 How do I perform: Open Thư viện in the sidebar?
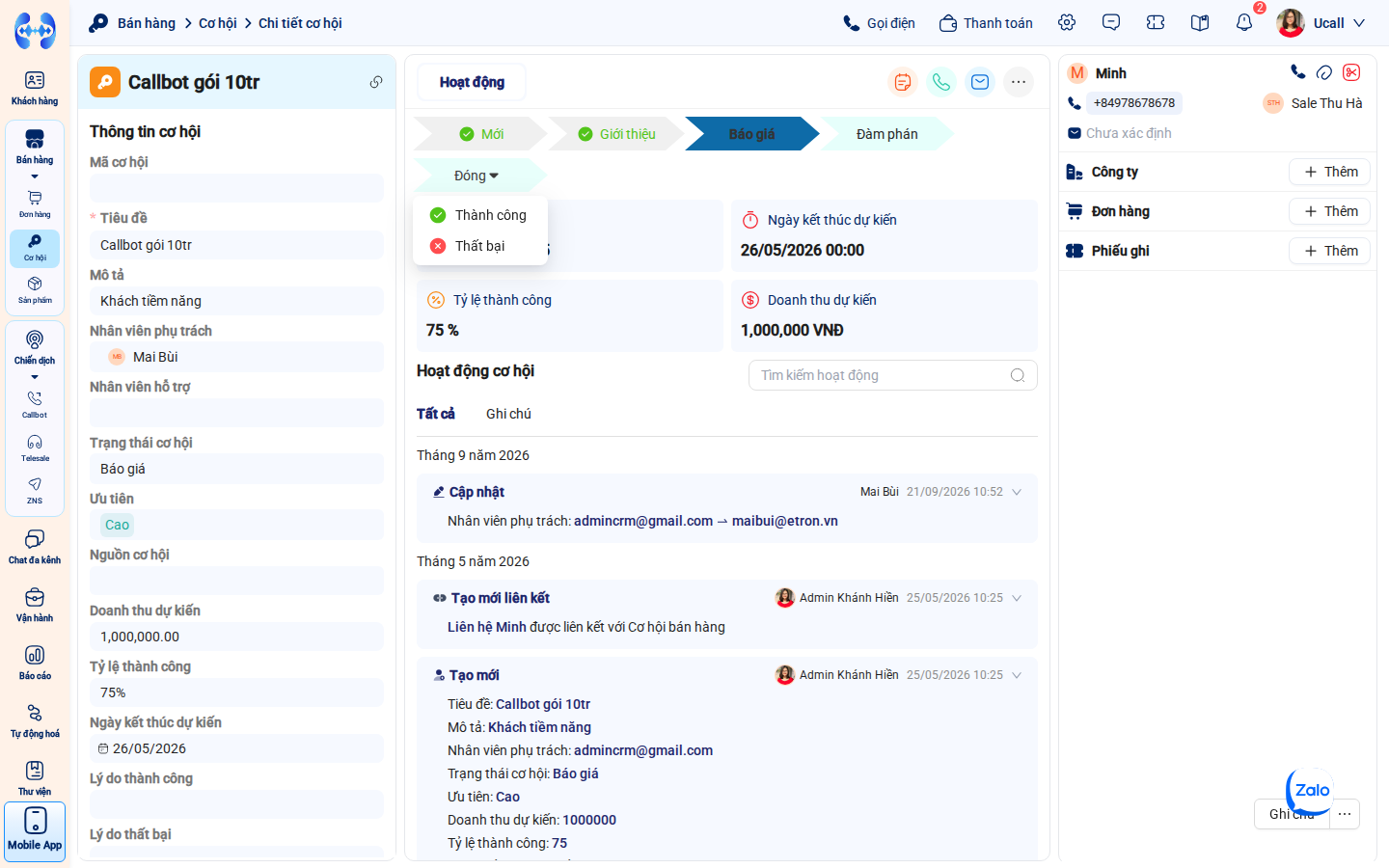(35, 778)
